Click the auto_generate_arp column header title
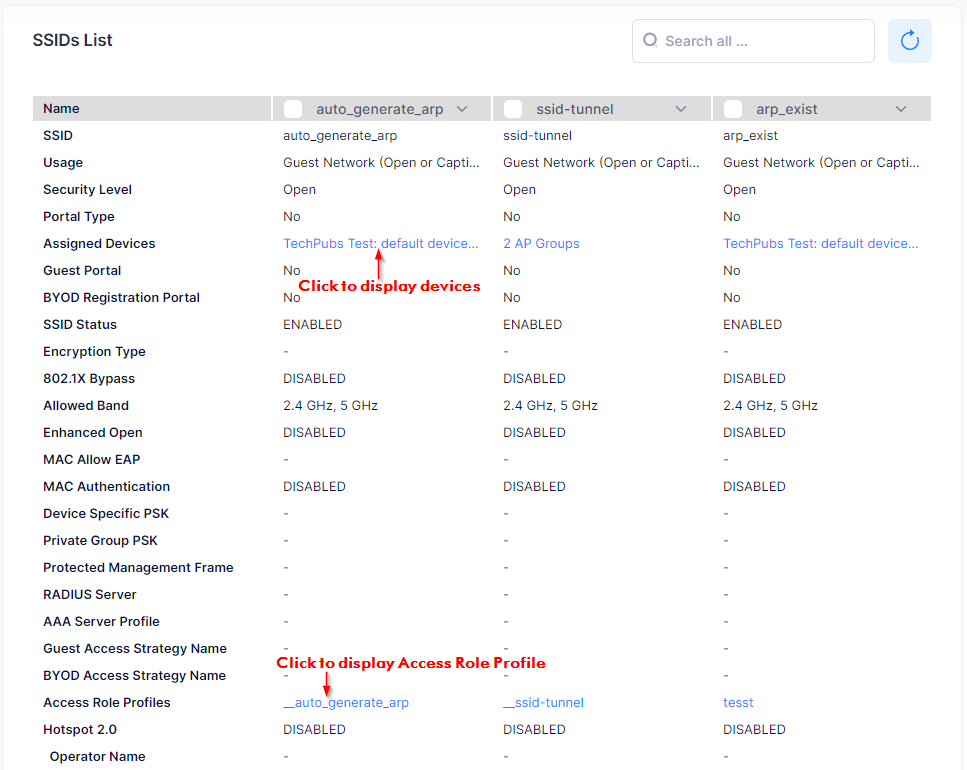This screenshot has height=770, width=967. tap(379, 109)
